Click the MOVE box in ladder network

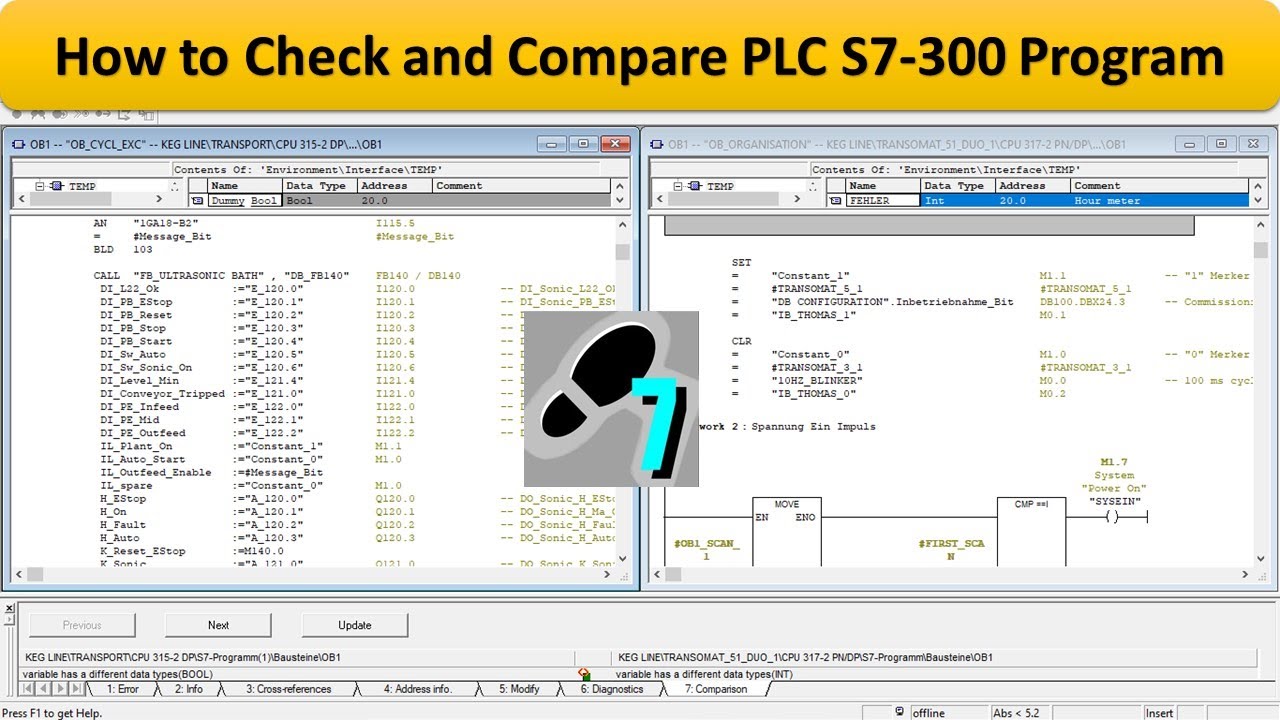787,530
